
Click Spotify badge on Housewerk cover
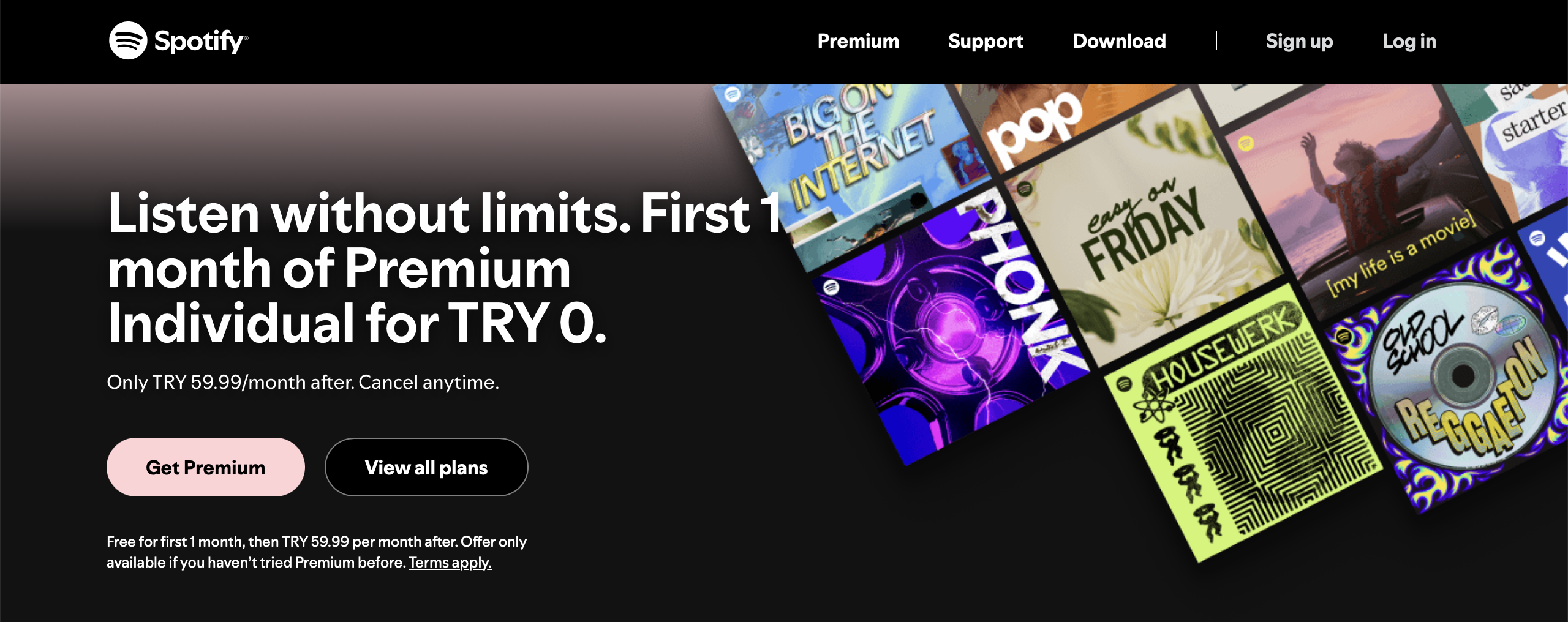pos(1123,384)
